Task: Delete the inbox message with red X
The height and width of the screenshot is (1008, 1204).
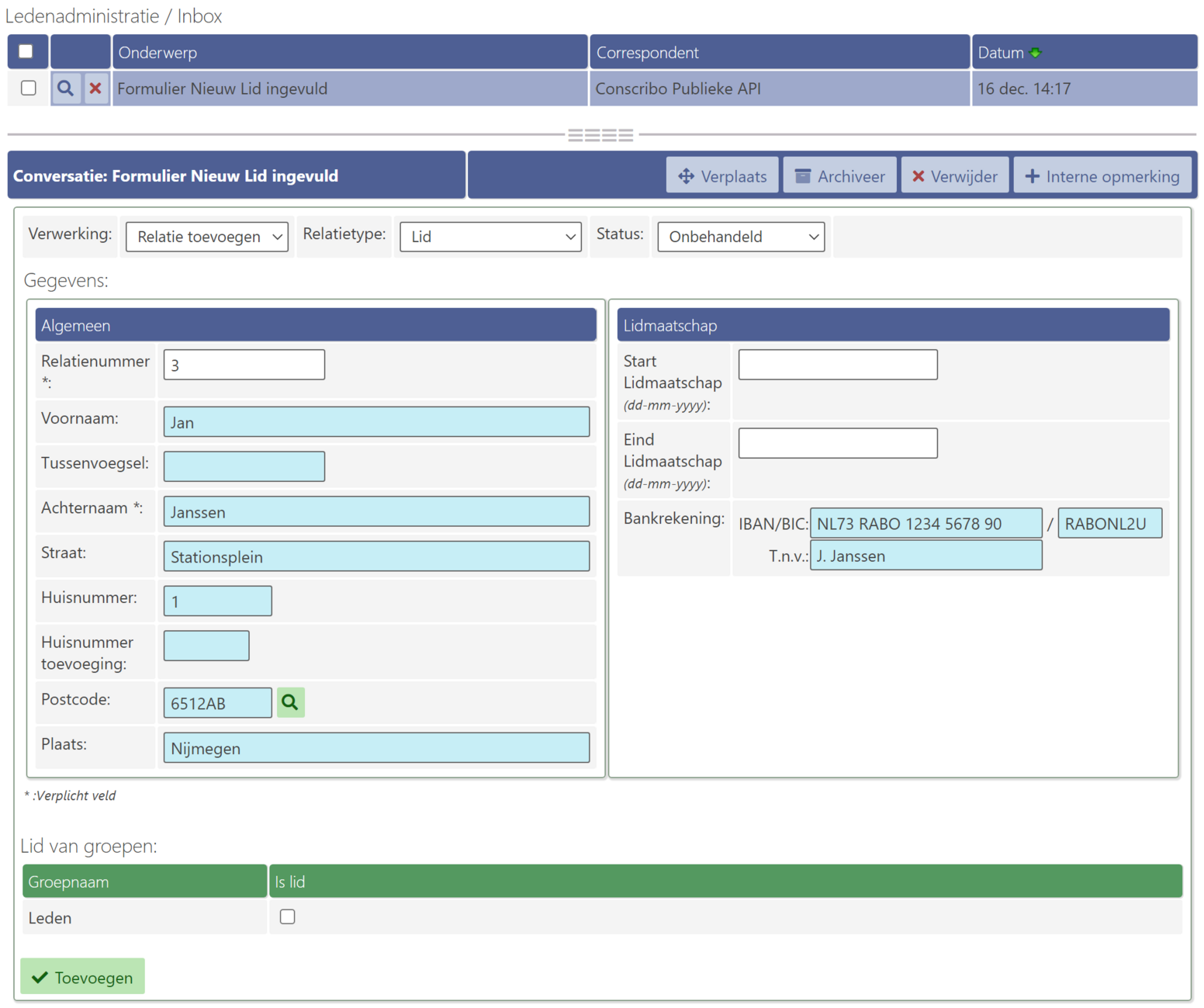Action: (x=95, y=88)
